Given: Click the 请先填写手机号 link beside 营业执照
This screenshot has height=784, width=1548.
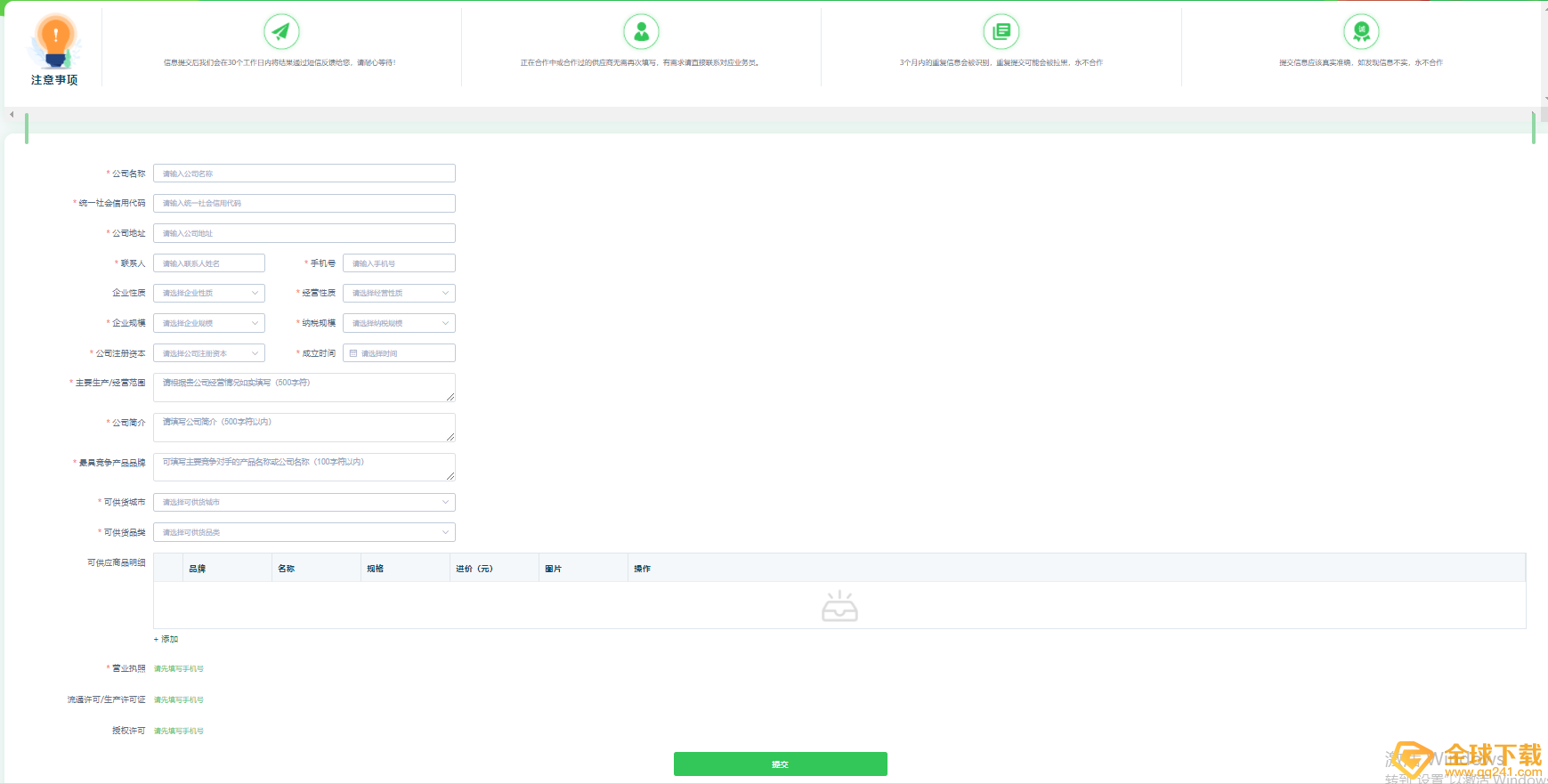Looking at the screenshot, I should coord(179,668).
